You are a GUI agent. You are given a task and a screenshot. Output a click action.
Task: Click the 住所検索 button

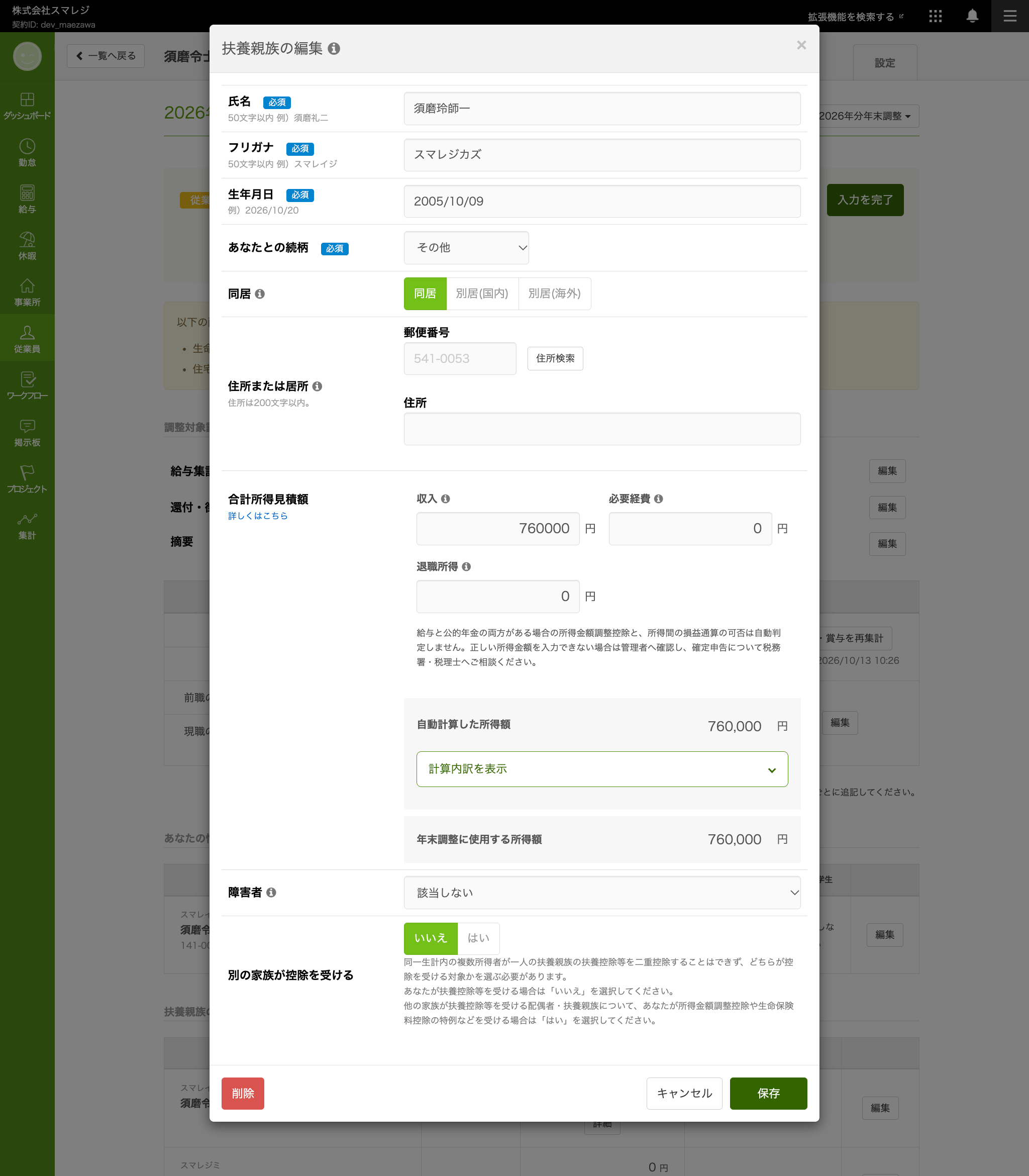click(x=555, y=359)
